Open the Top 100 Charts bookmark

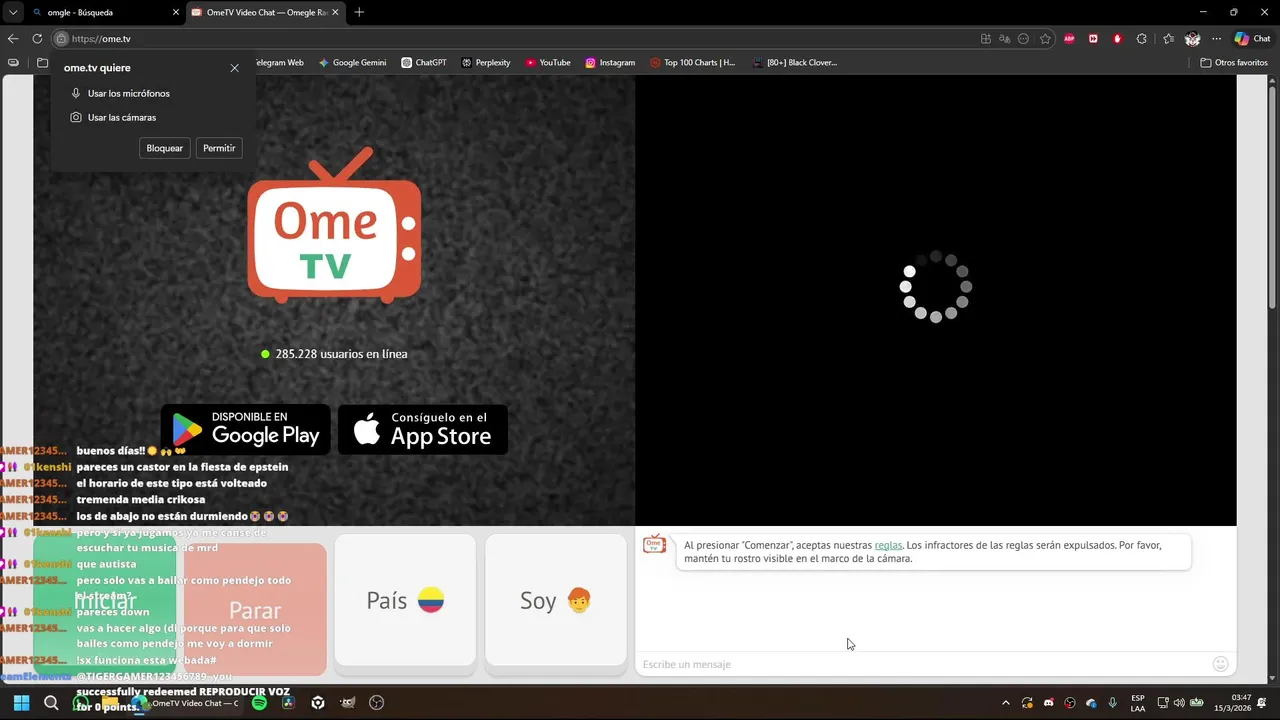tap(692, 62)
